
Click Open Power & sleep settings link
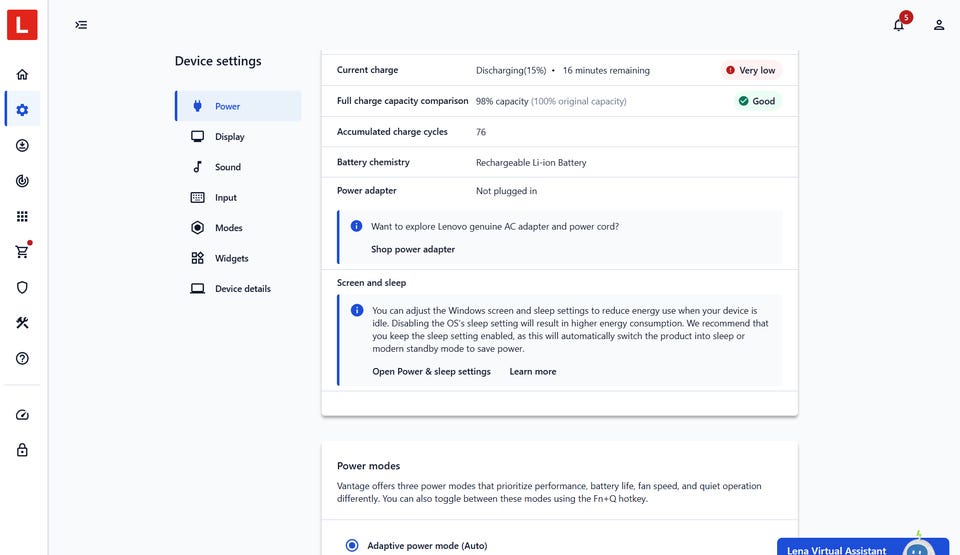click(432, 371)
